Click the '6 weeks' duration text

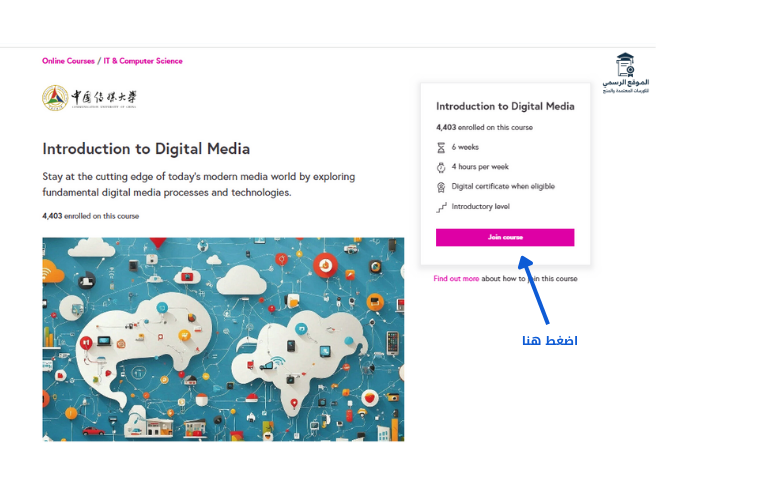coord(465,147)
